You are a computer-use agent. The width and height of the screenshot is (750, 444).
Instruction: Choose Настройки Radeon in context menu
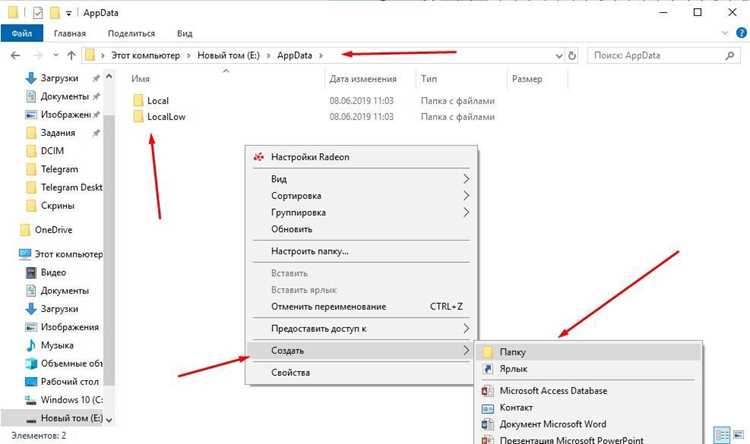(x=361, y=157)
